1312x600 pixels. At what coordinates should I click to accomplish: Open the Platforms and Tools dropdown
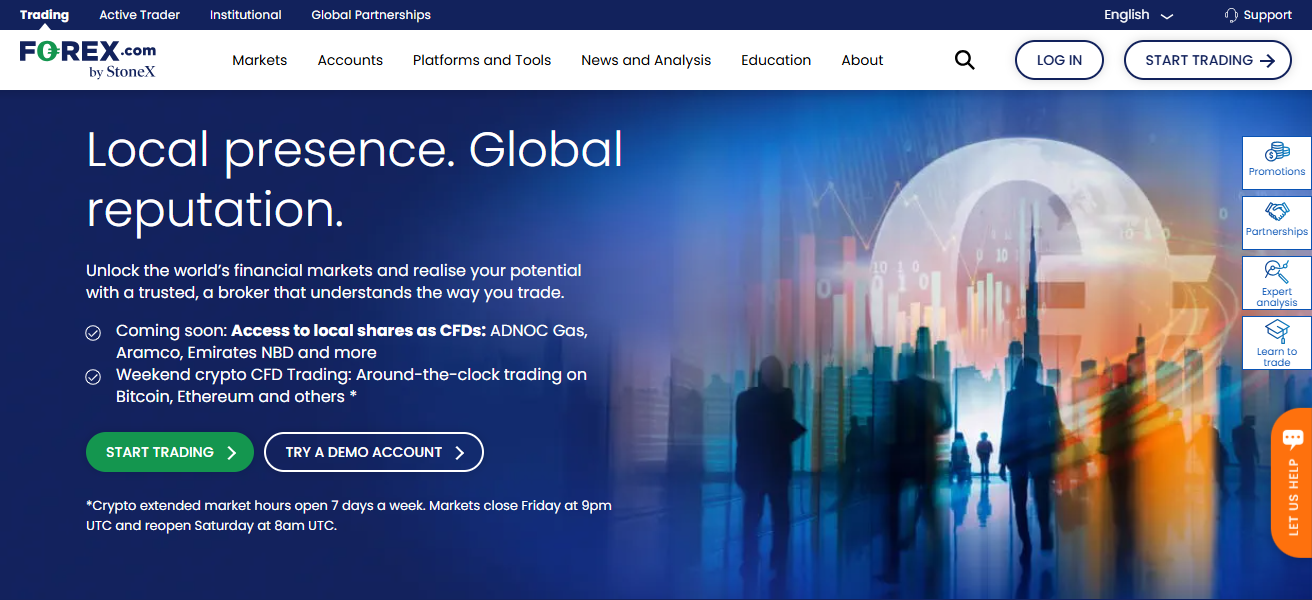pos(481,60)
